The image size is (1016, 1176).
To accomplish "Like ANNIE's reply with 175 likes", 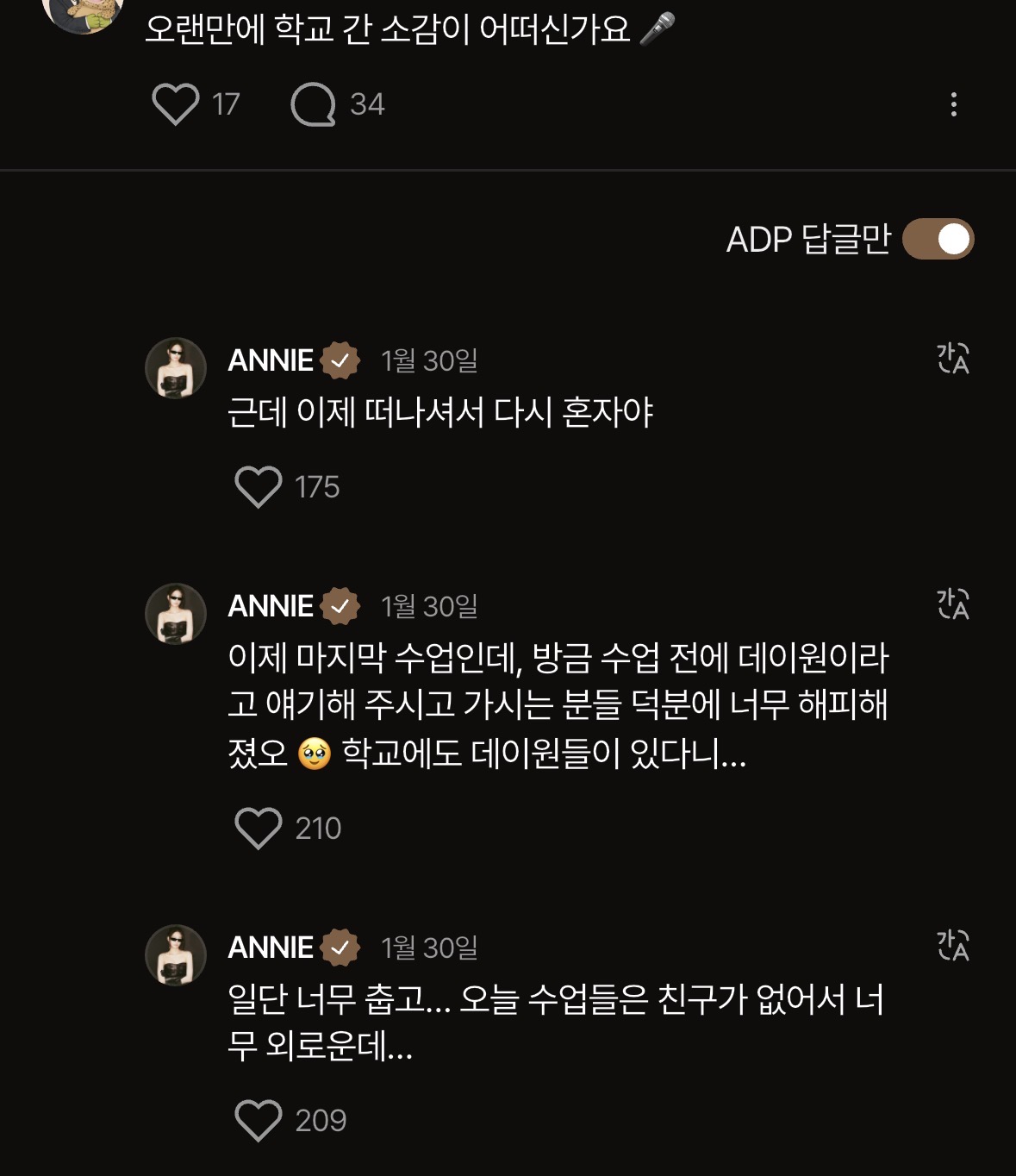I will coord(259,487).
